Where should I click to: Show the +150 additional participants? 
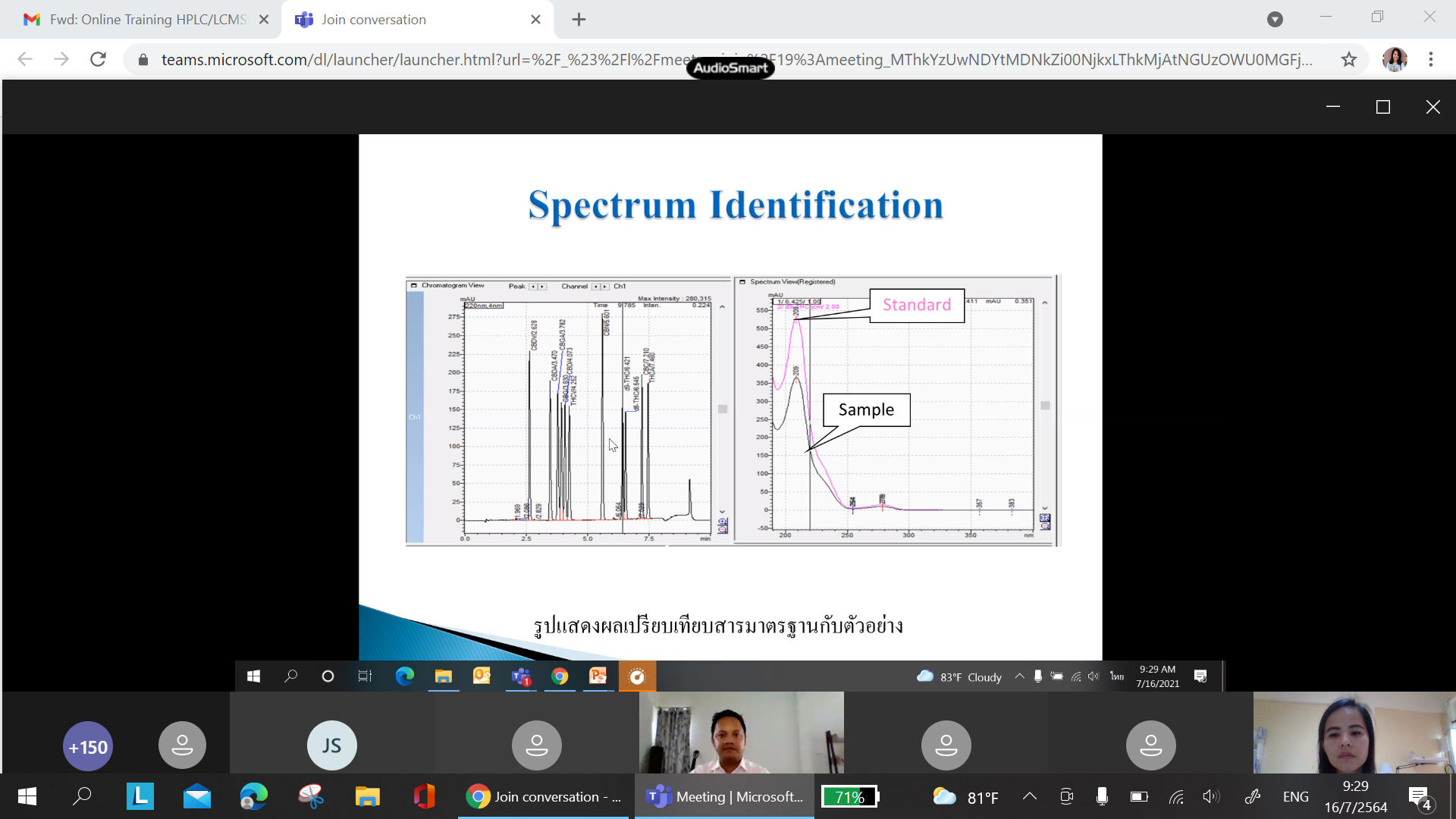pyautogui.click(x=88, y=746)
